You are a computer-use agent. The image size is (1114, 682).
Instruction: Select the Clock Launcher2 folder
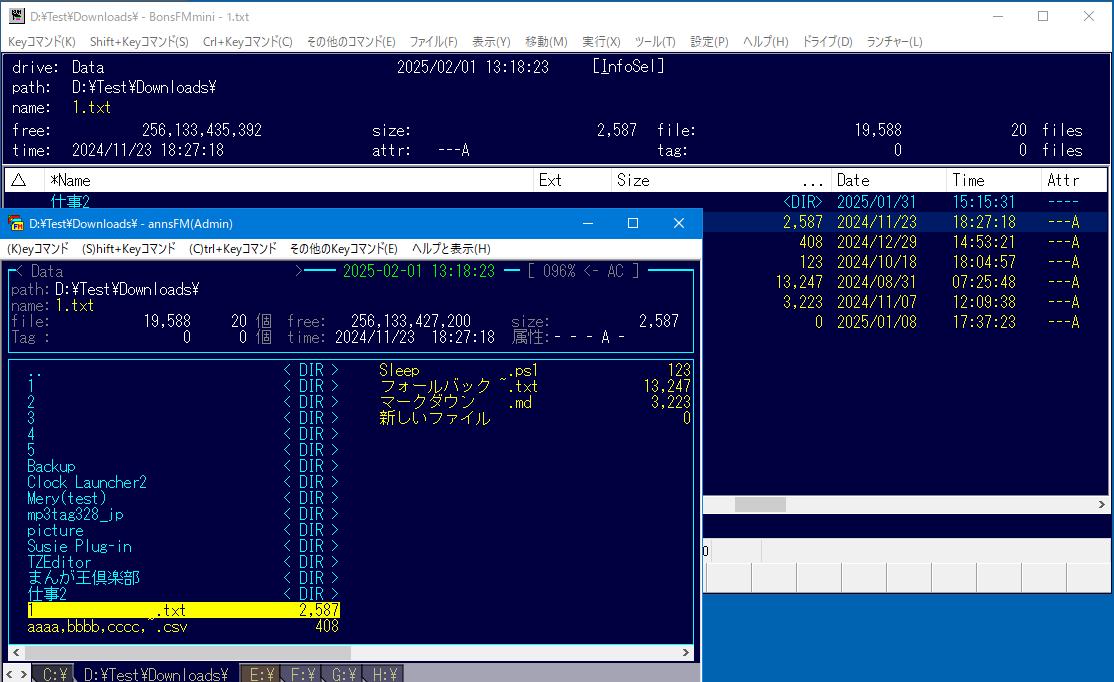[x=87, y=482]
